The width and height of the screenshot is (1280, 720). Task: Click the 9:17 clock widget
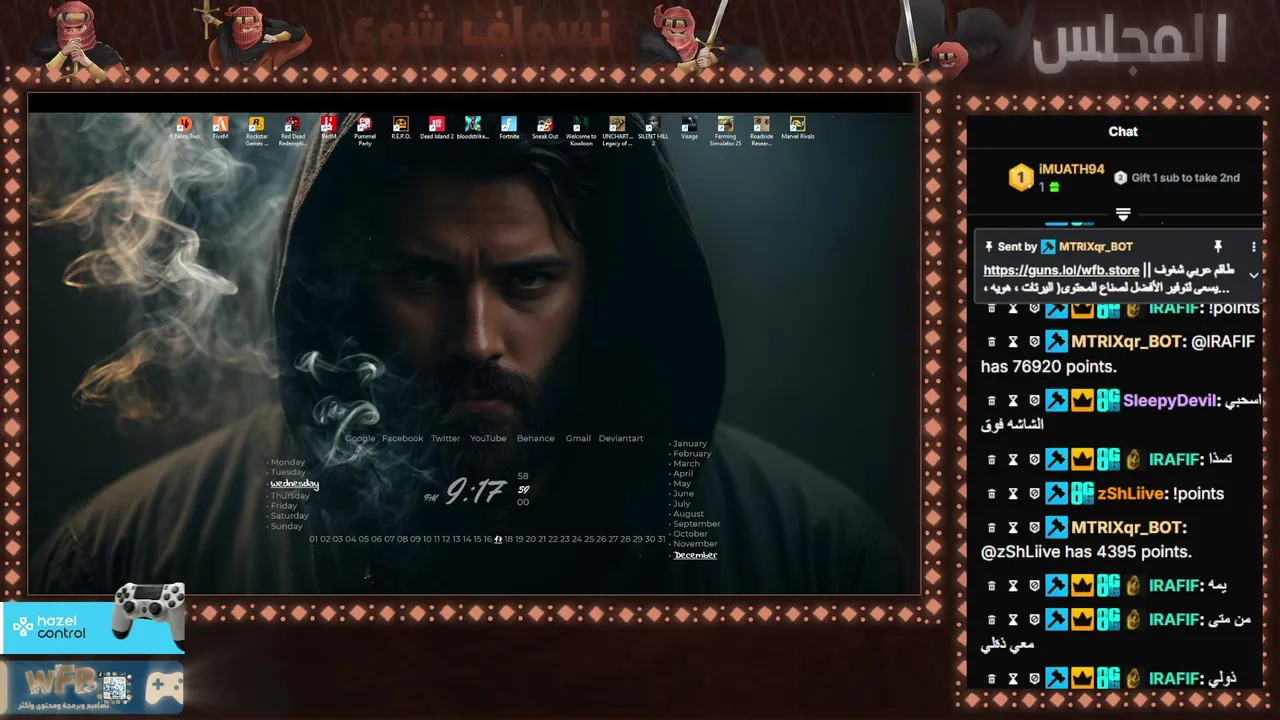click(475, 491)
